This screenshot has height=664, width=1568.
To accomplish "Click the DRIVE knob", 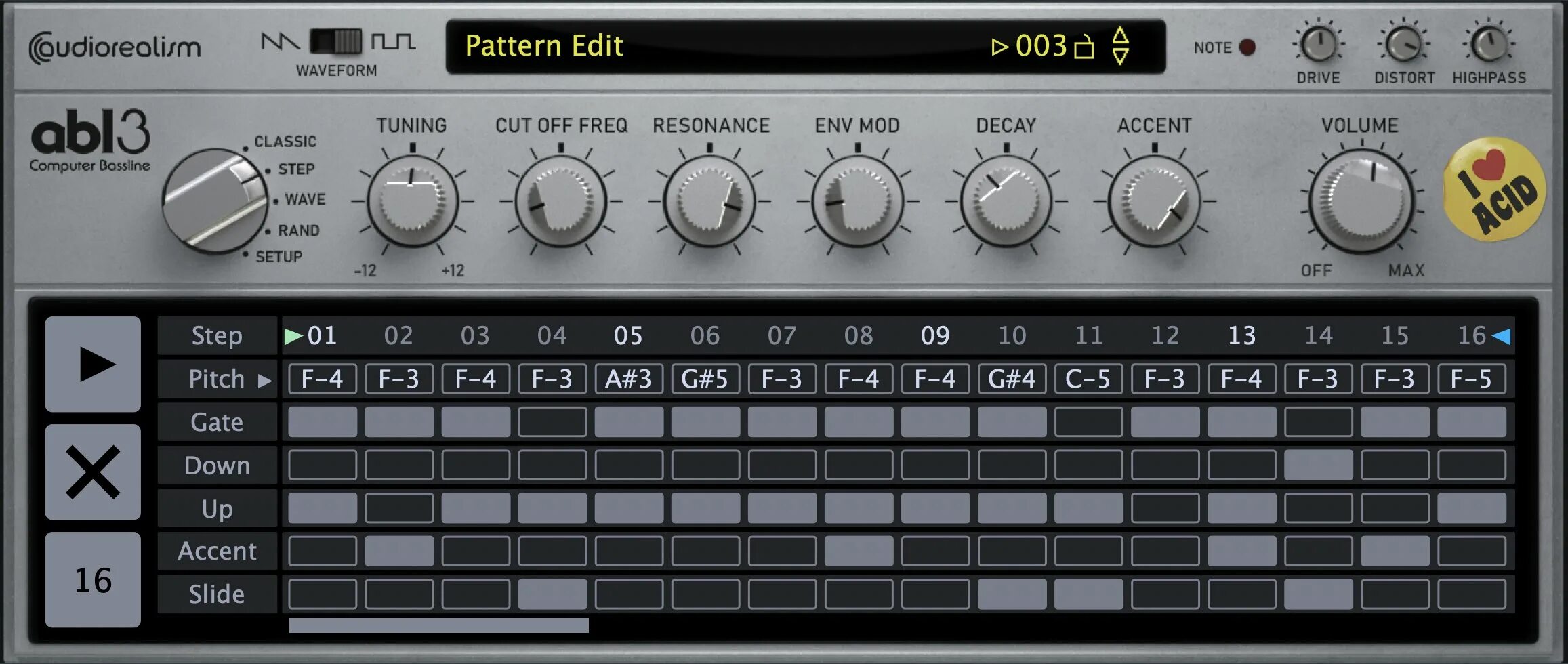I will [x=1319, y=45].
